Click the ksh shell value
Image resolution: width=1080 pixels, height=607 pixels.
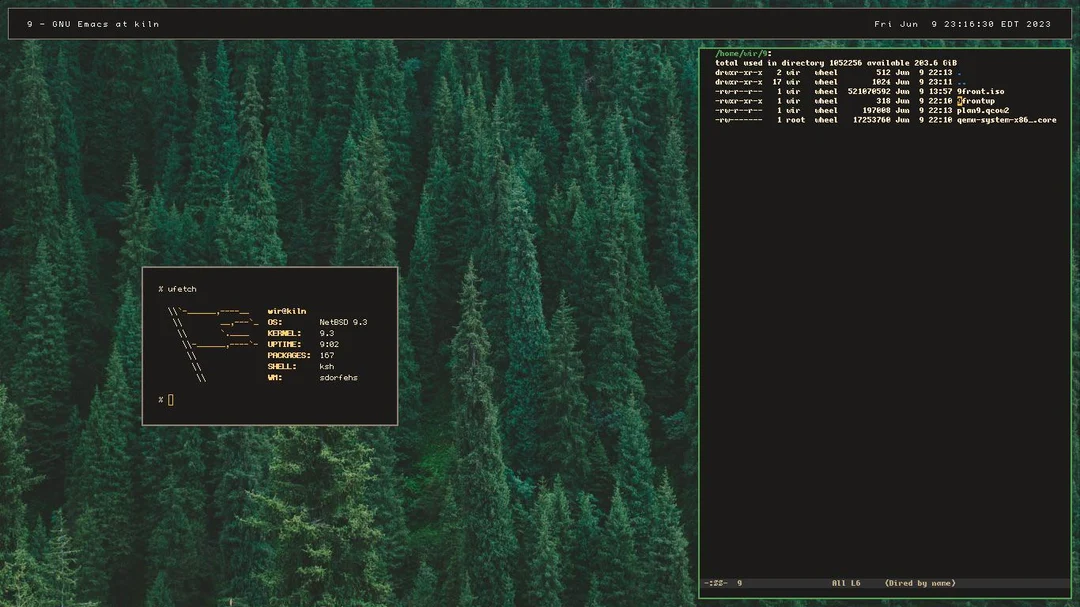click(327, 366)
